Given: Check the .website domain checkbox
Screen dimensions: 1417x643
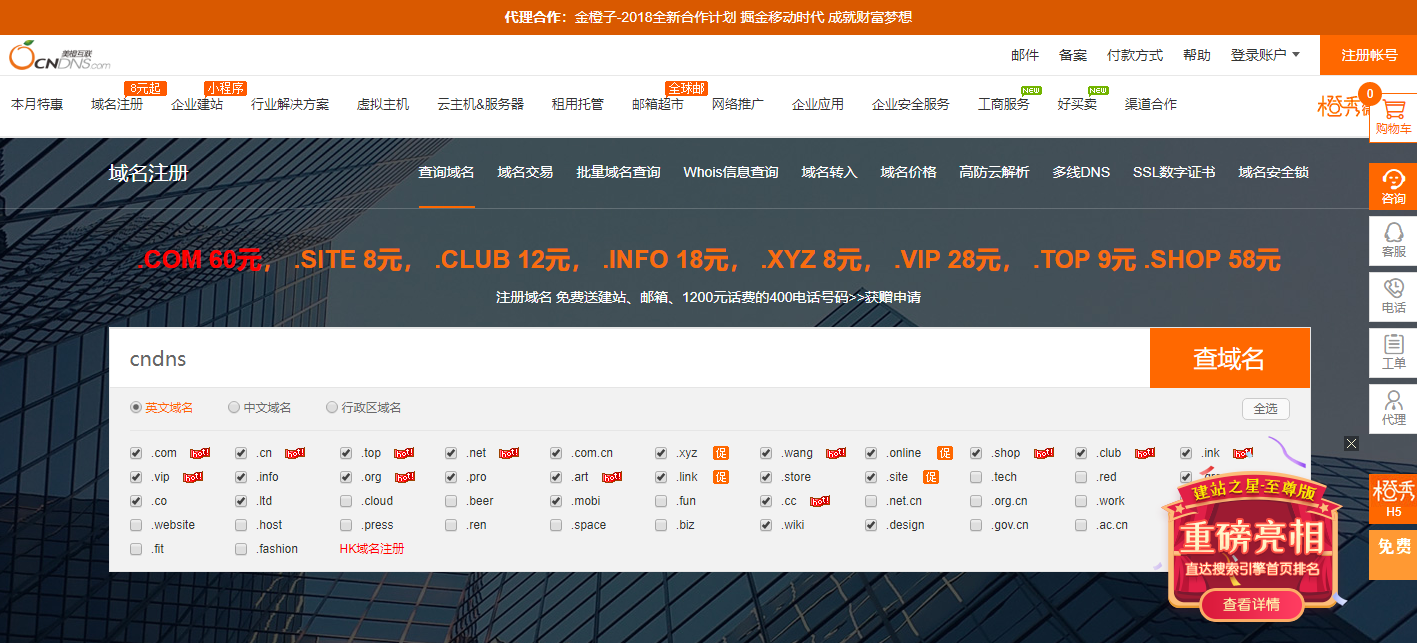Looking at the screenshot, I should (x=136, y=525).
